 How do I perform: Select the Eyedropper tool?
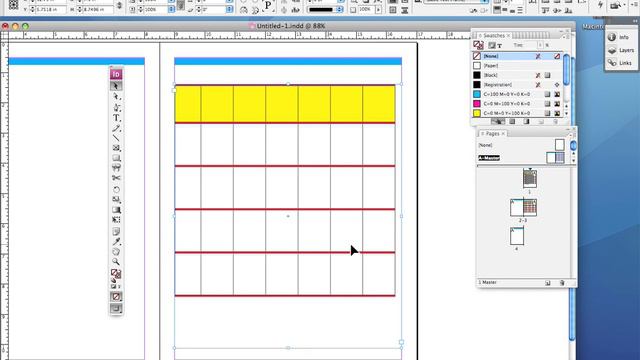(116, 242)
